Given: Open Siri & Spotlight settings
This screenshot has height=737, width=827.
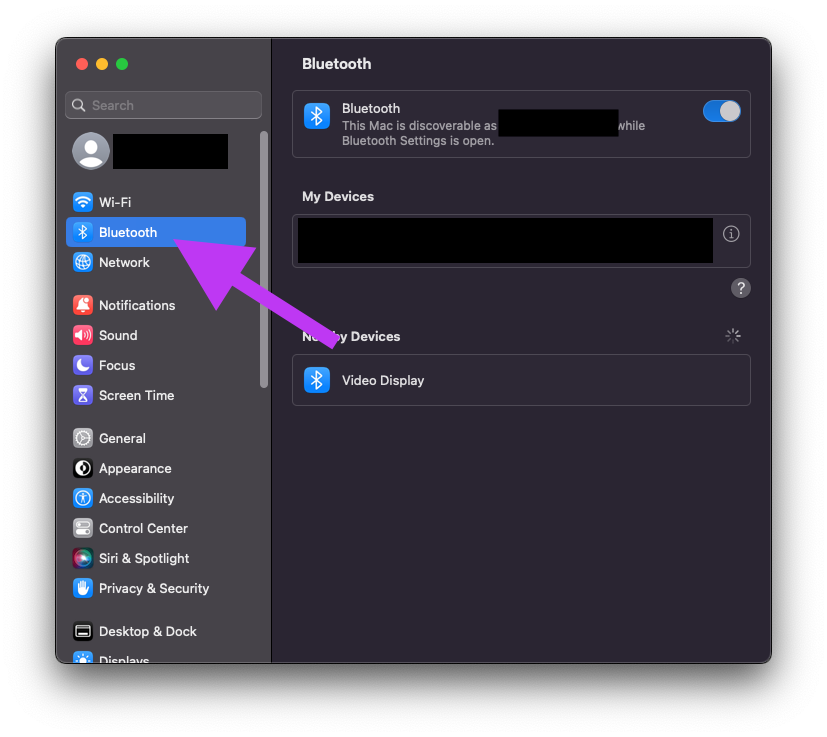Looking at the screenshot, I should pyautogui.click(x=156, y=558).
